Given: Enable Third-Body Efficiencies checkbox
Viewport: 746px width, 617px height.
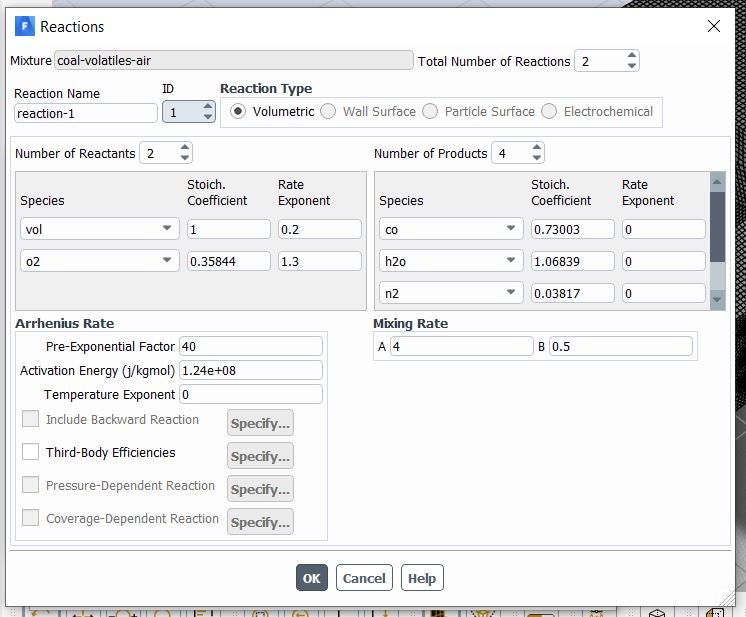Looking at the screenshot, I should coord(31,452).
